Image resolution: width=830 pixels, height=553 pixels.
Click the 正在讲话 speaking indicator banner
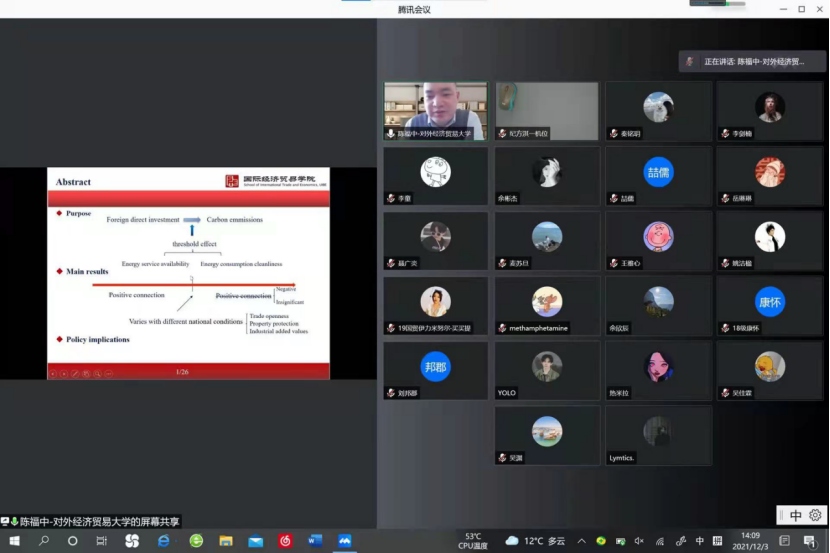coord(753,62)
